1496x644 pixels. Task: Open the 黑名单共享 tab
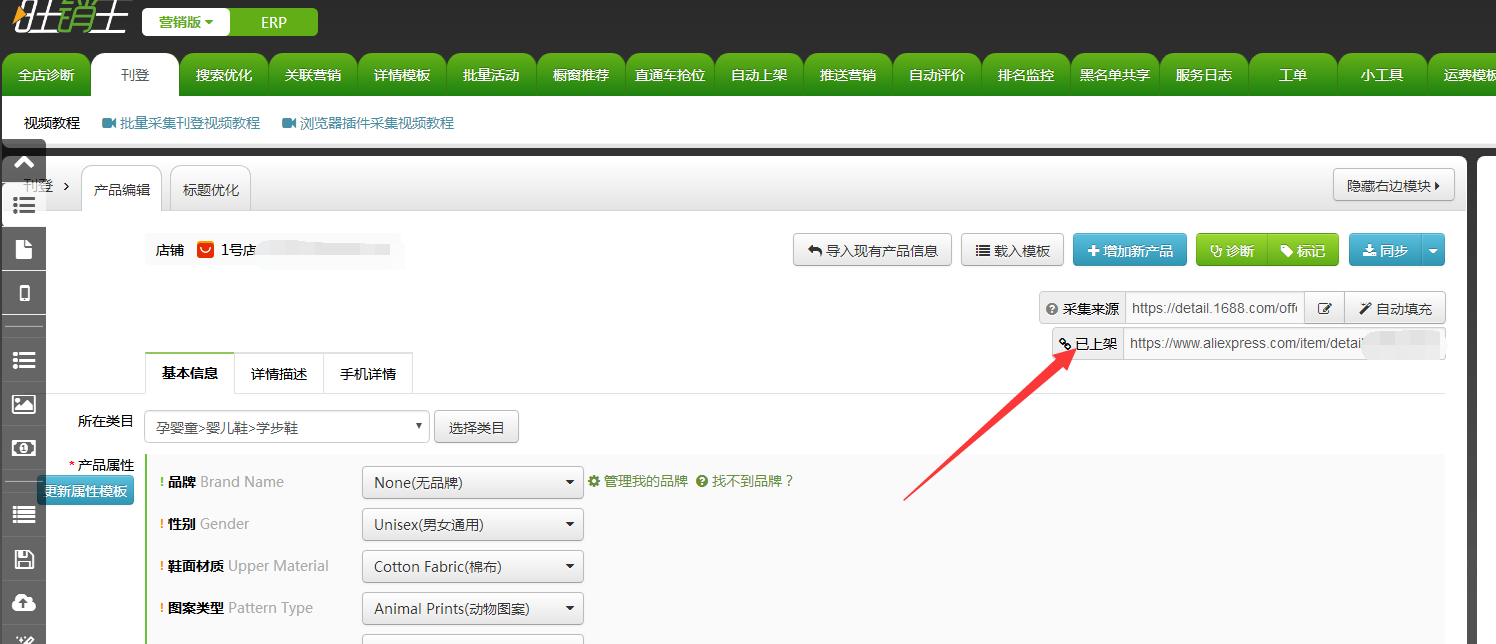[x=1115, y=75]
